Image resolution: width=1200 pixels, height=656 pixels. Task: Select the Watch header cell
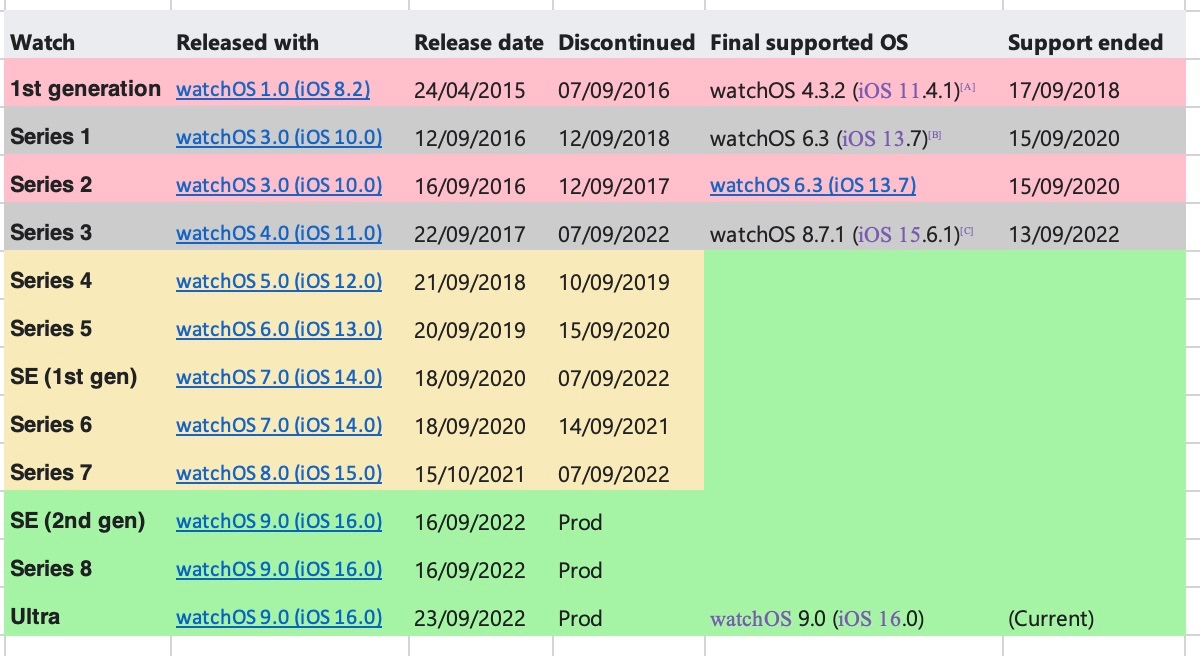pyautogui.click(x=42, y=43)
